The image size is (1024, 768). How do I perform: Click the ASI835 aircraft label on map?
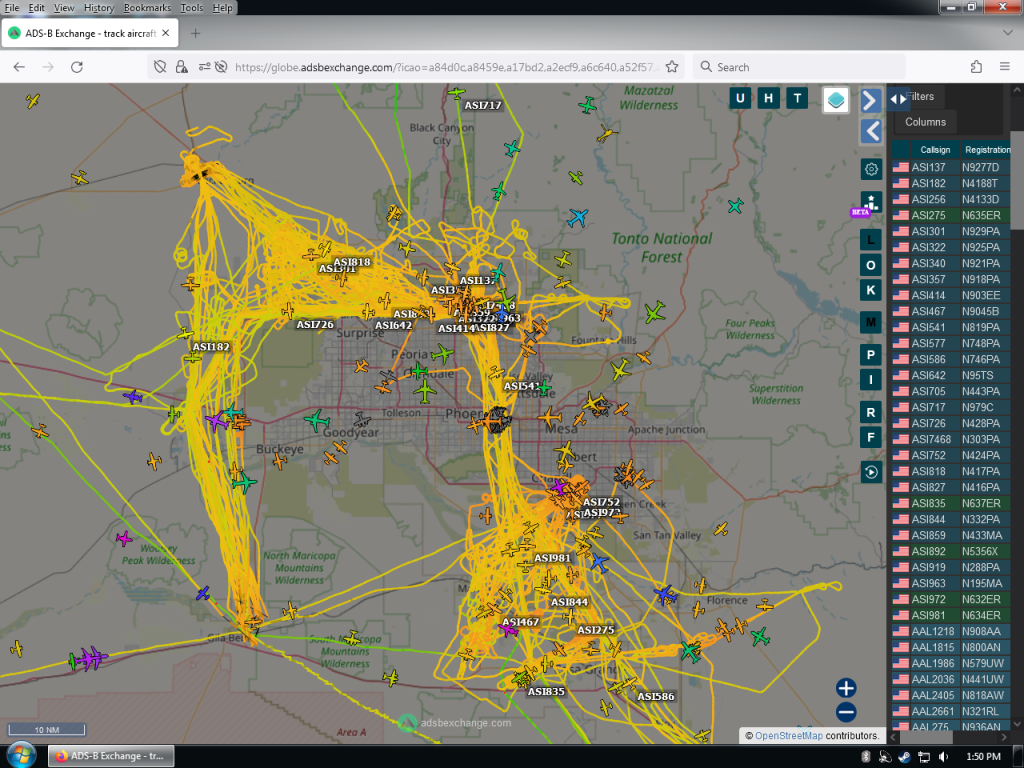546,692
